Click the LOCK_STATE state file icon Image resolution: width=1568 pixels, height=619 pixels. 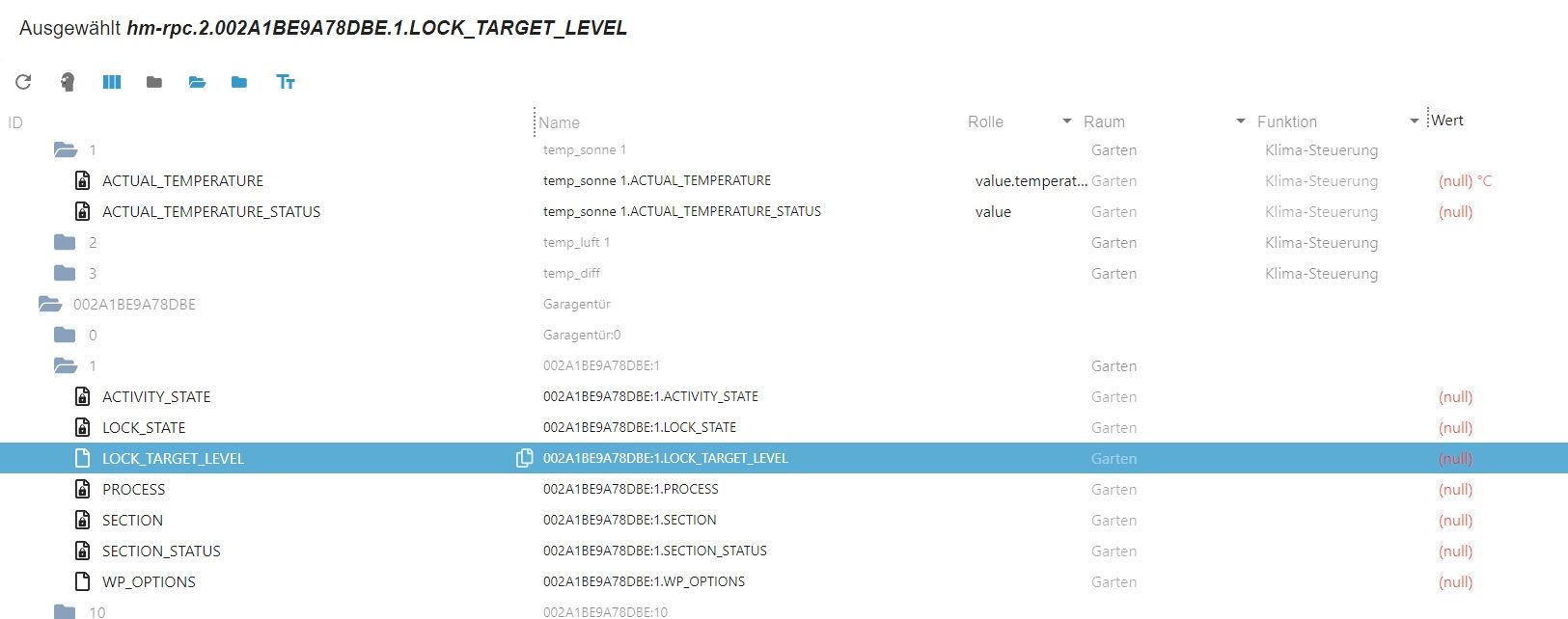pos(83,427)
